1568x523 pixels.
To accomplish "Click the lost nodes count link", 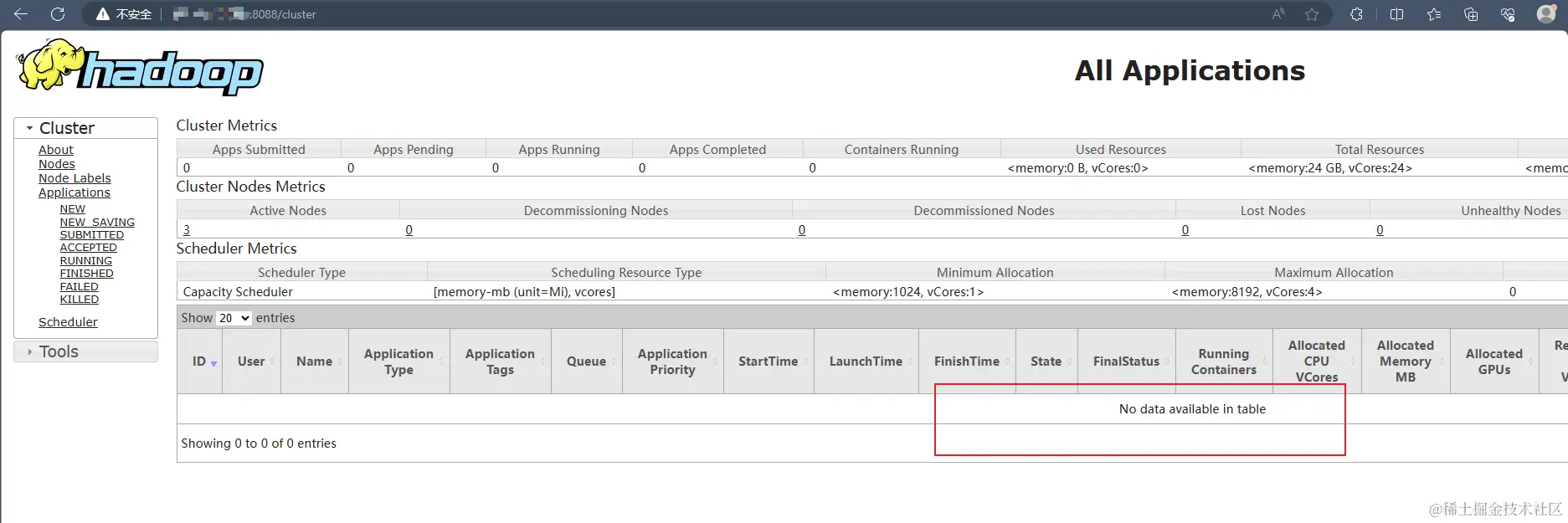I will (x=1185, y=229).
